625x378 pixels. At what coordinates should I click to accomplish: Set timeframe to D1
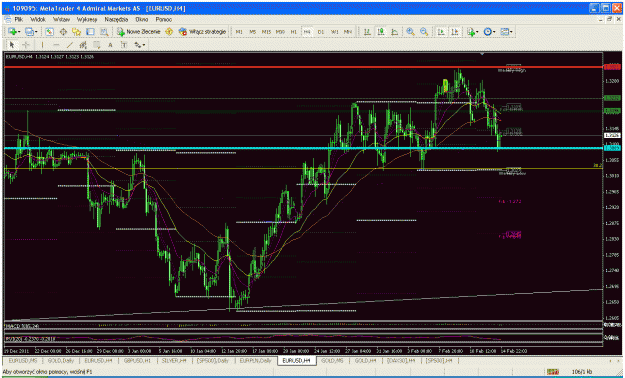[x=321, y=32]
